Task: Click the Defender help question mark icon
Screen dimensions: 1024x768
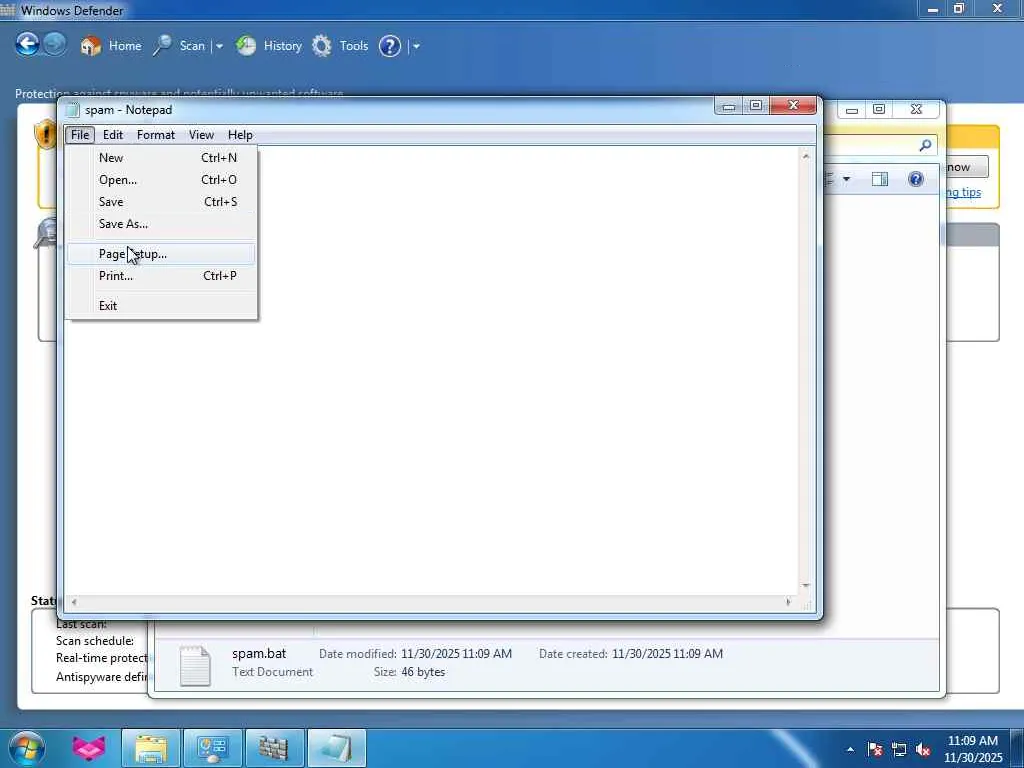Action: pyautogui.click(x=390, y=46)
